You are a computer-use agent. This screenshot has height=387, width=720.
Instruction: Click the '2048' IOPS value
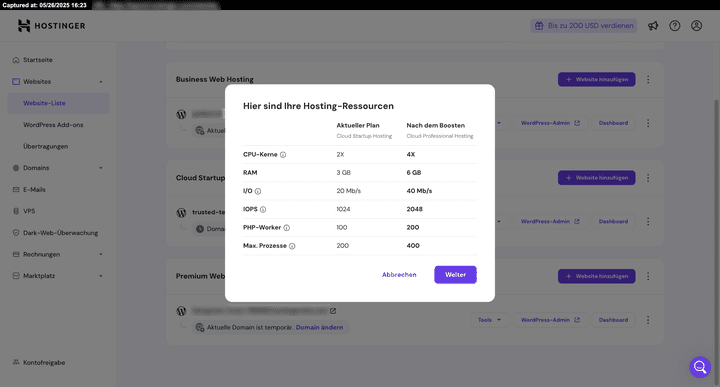click(414, 209)
